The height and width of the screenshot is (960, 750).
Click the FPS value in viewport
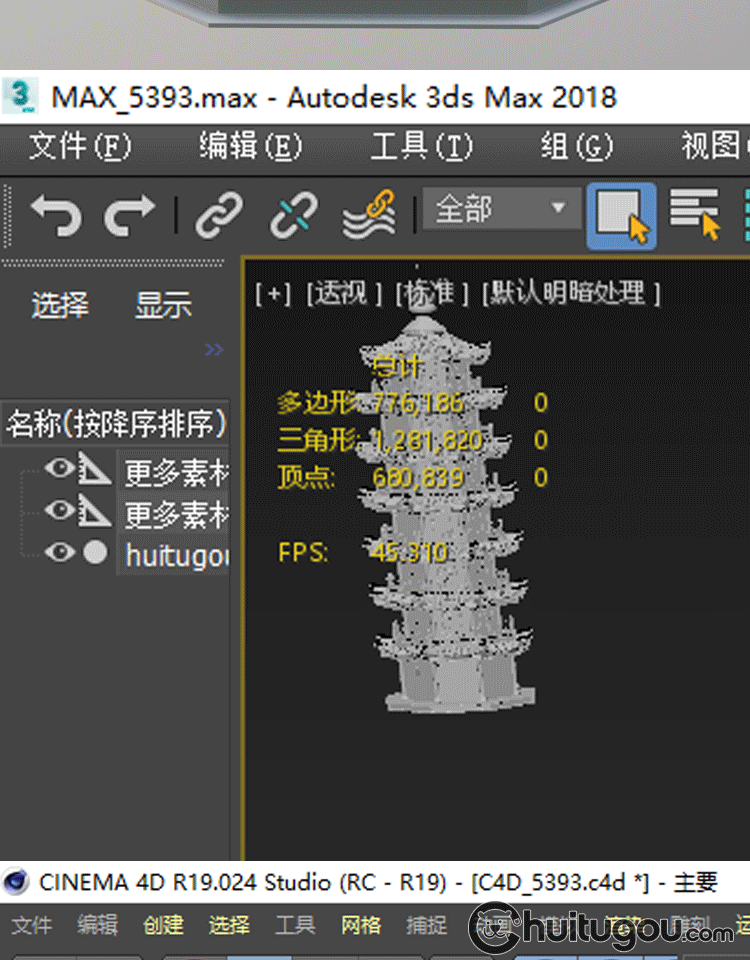(410, 553)
